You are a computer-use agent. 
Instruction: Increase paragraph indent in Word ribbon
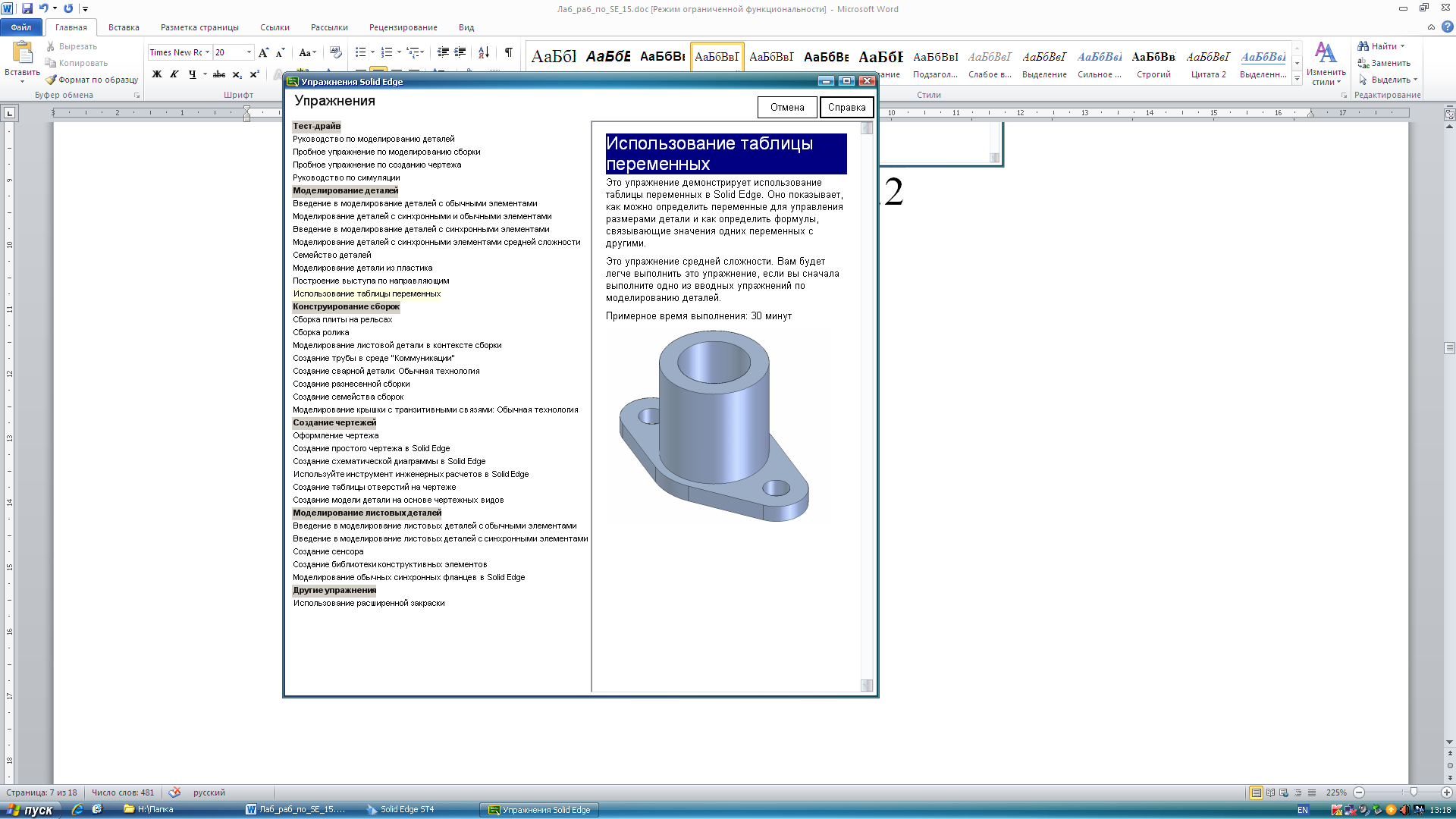click(460, 52)
